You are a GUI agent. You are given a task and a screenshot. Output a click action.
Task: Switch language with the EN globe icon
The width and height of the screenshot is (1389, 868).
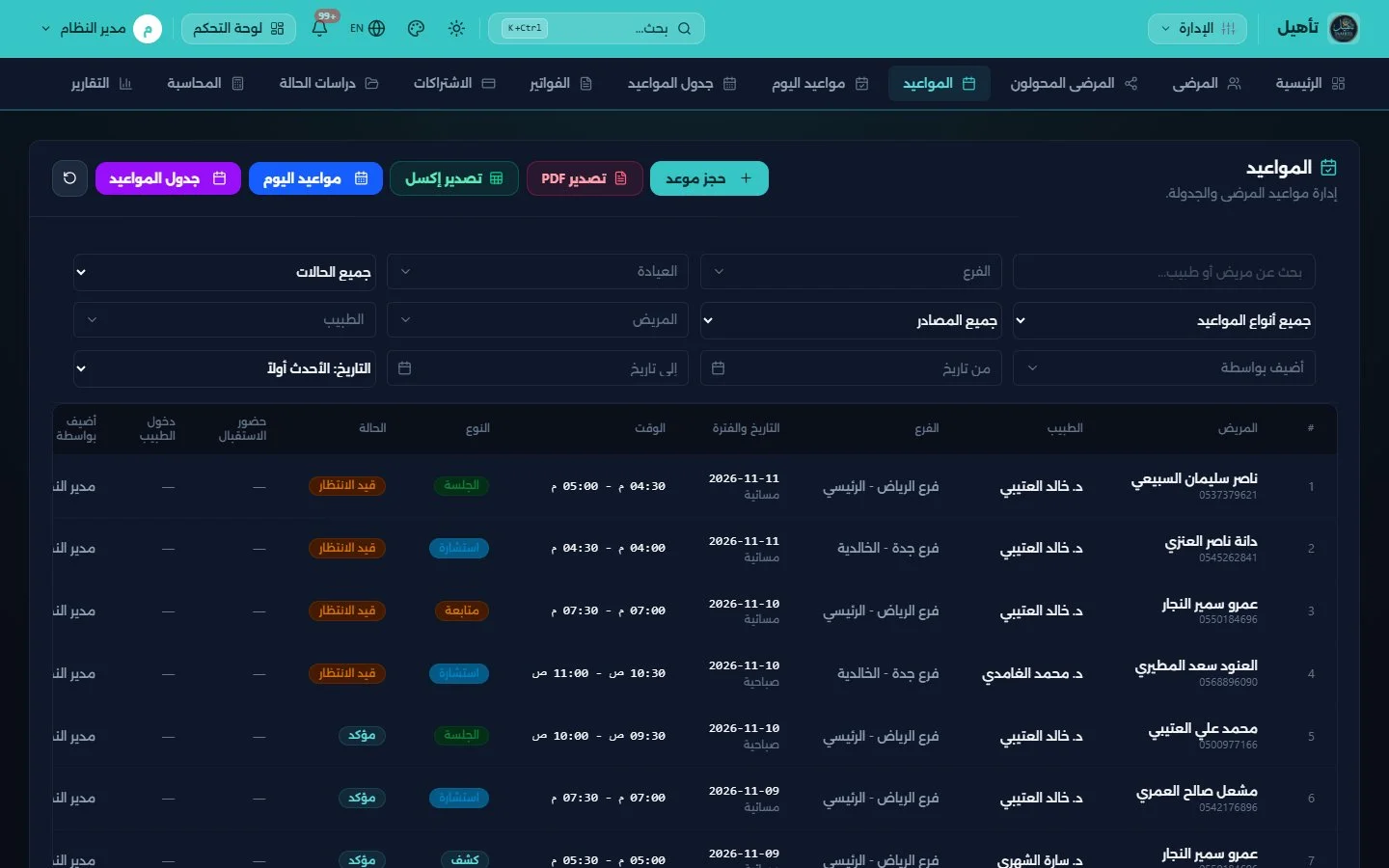368,29
